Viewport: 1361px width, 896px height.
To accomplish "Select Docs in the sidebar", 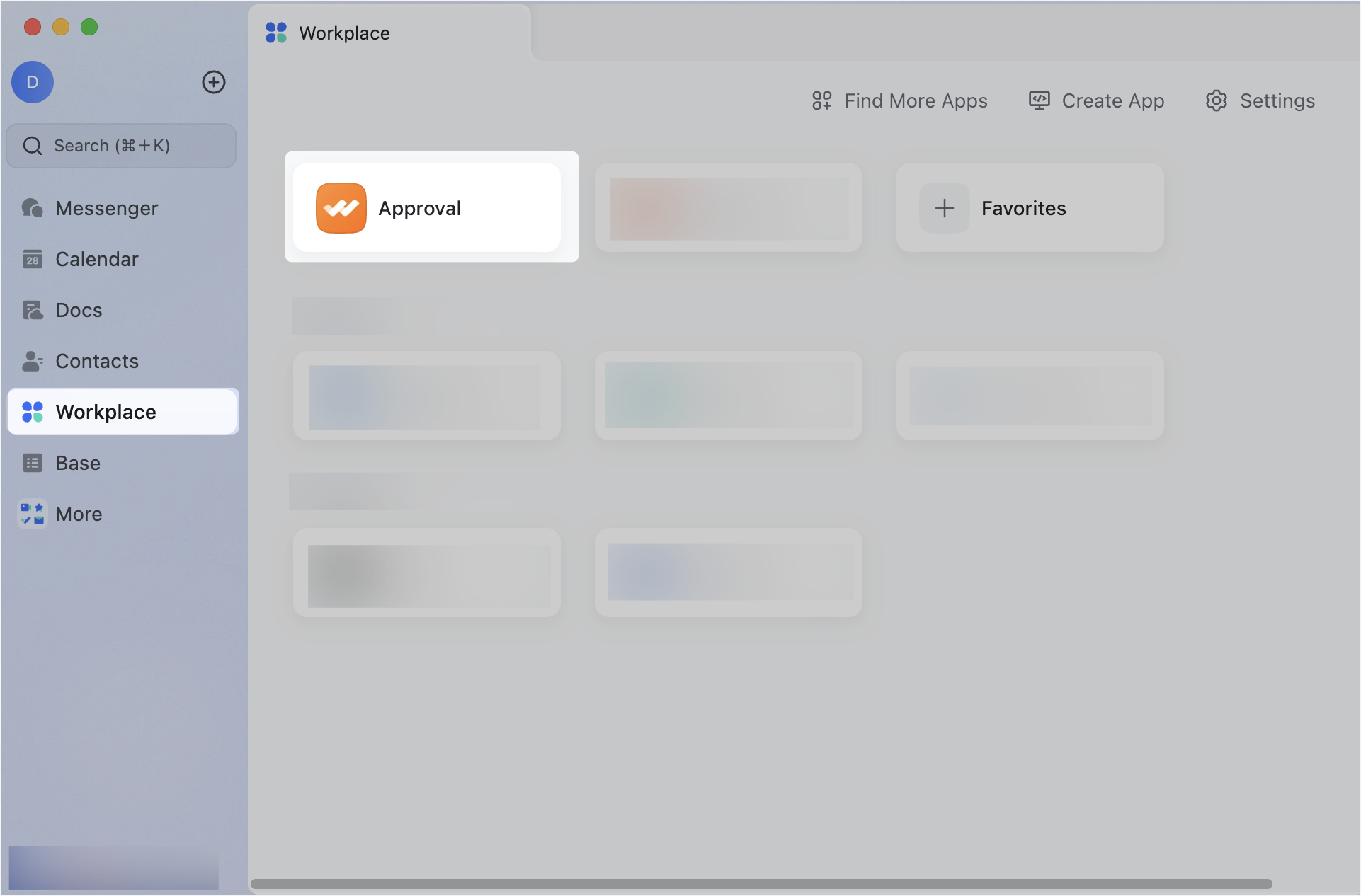I will click(78, 310).
